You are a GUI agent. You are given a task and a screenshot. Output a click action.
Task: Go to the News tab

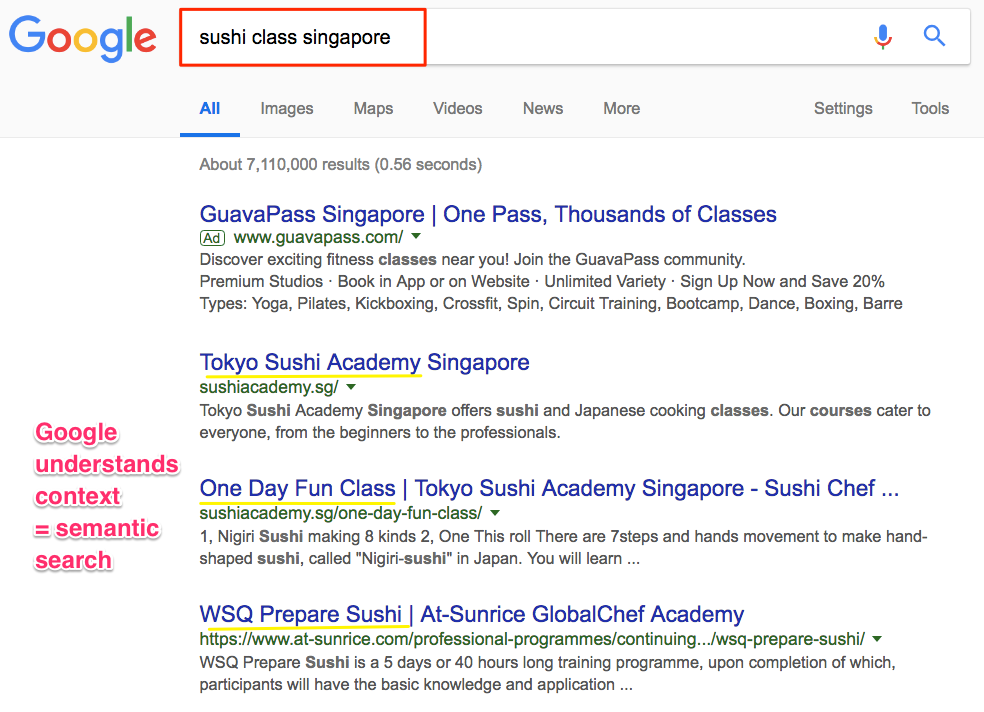click(x=543, y=109)
